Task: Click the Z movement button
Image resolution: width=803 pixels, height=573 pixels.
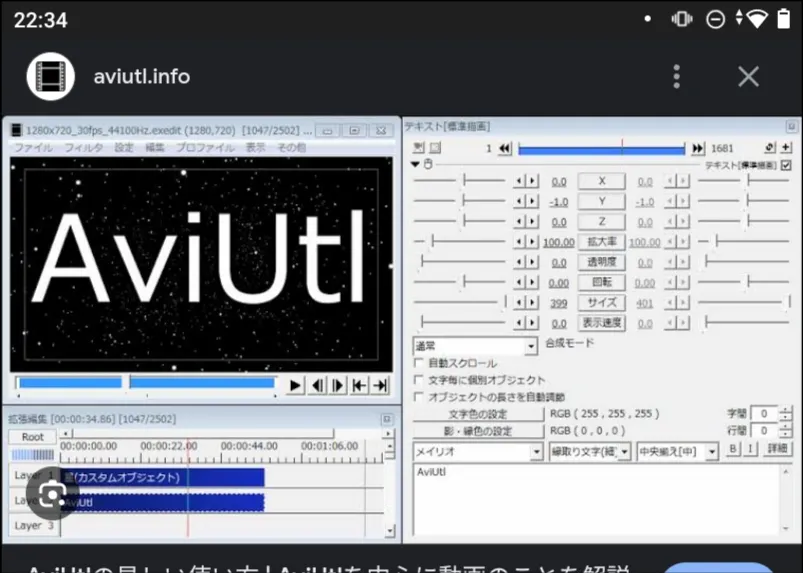Action: 602,222
